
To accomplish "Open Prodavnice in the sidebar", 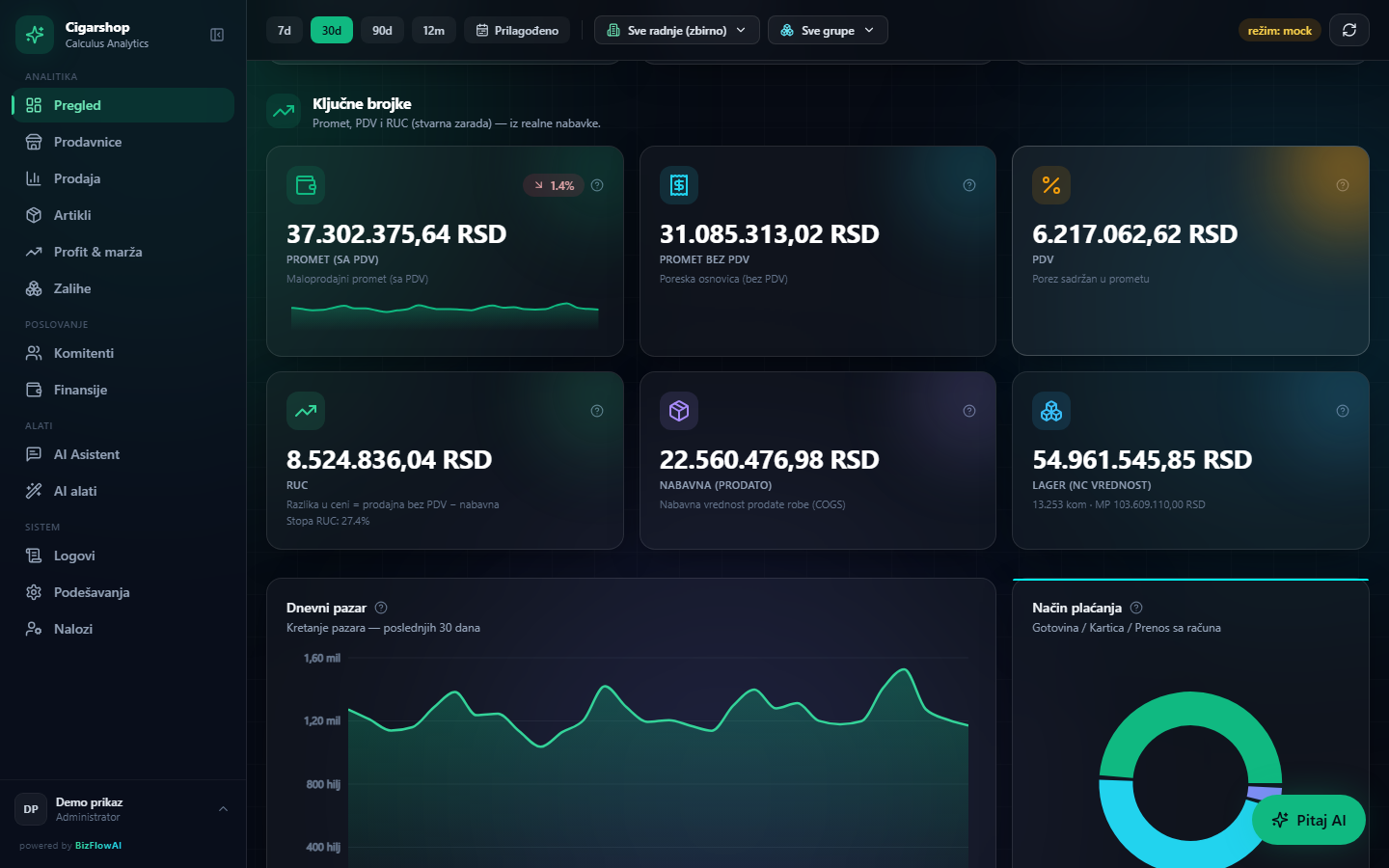I will coord(123,142).
